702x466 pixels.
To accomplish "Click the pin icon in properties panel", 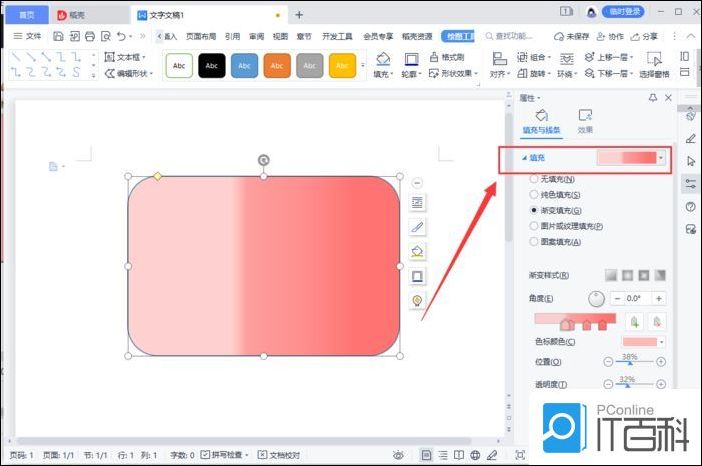I will point(653,98).
